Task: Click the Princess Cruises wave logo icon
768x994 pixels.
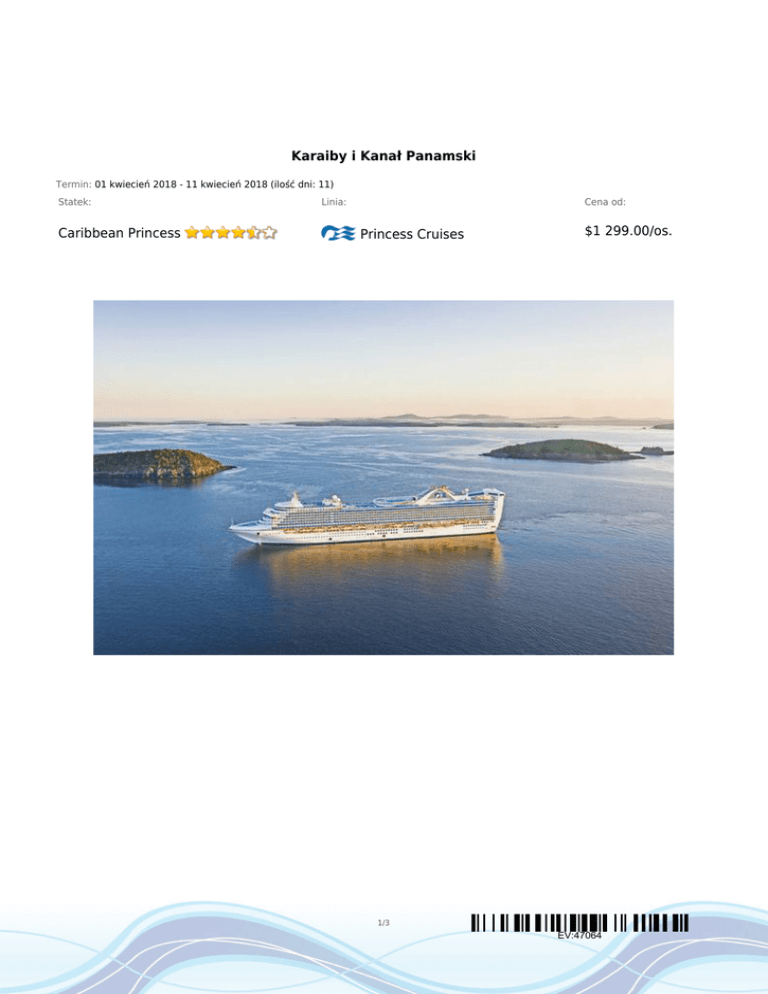Action: [338, 233]
